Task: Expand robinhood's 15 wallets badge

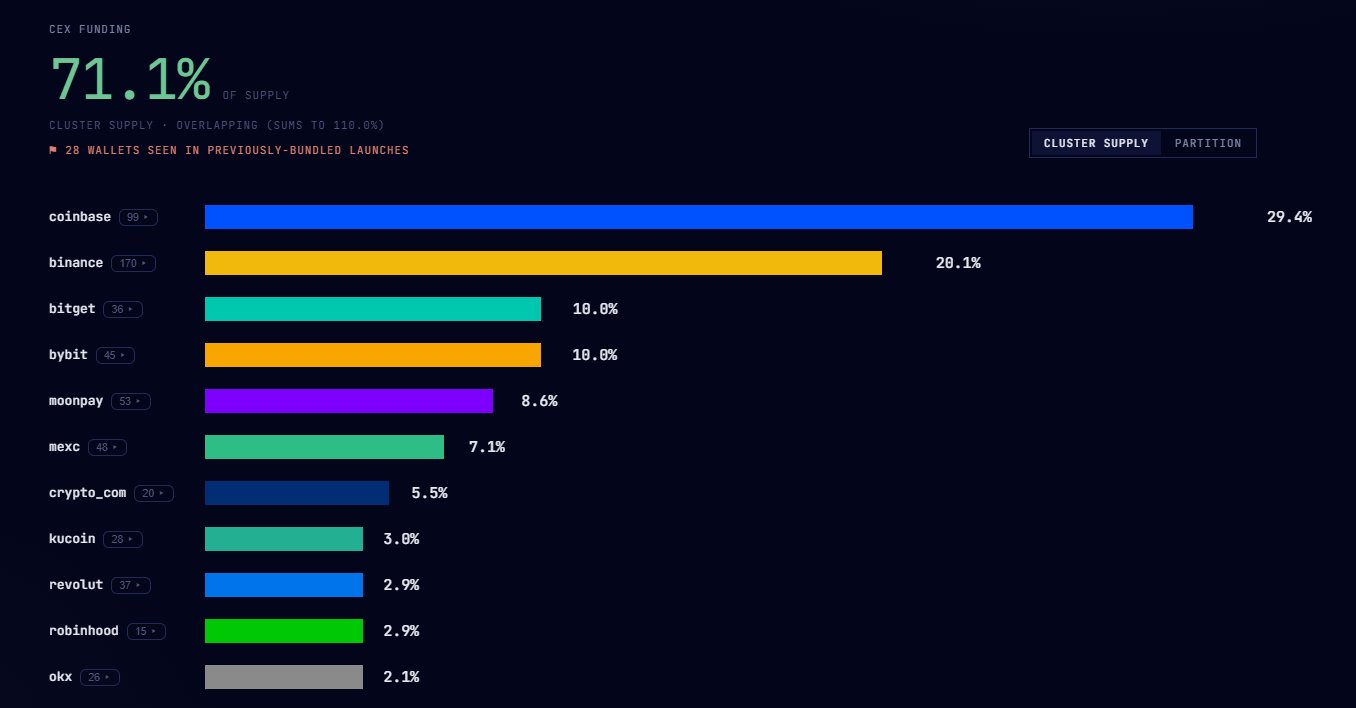Action: tap(146, 631)
